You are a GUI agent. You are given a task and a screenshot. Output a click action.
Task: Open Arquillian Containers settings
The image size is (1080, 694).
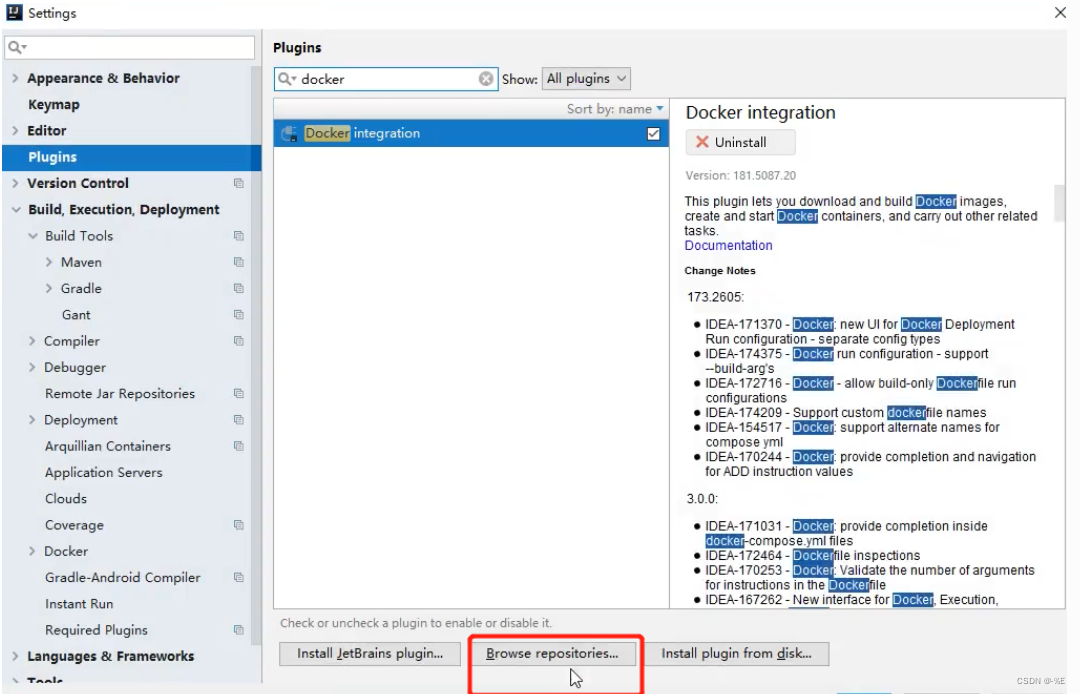[x=107, y=446]
